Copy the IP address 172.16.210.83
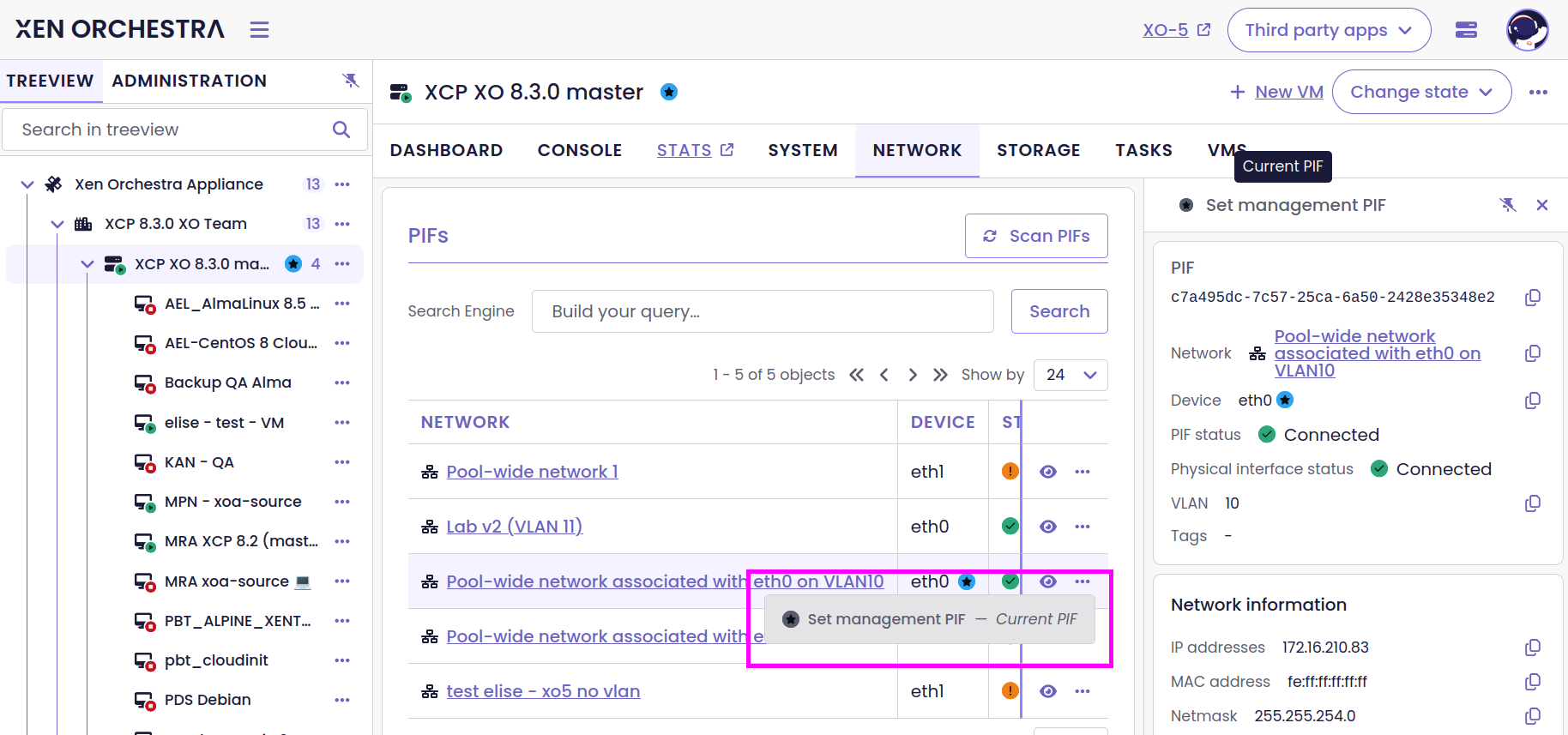1568x735 pixels. coord(1533,648)
